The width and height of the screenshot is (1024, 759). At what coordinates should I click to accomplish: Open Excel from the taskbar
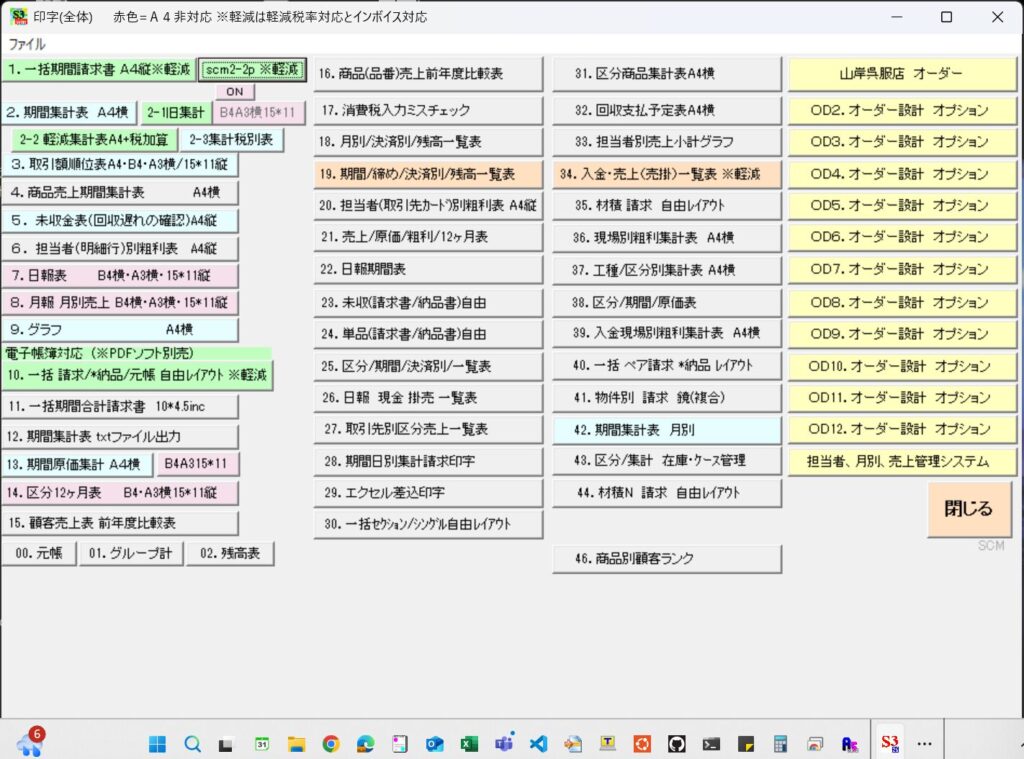point(469,743)
